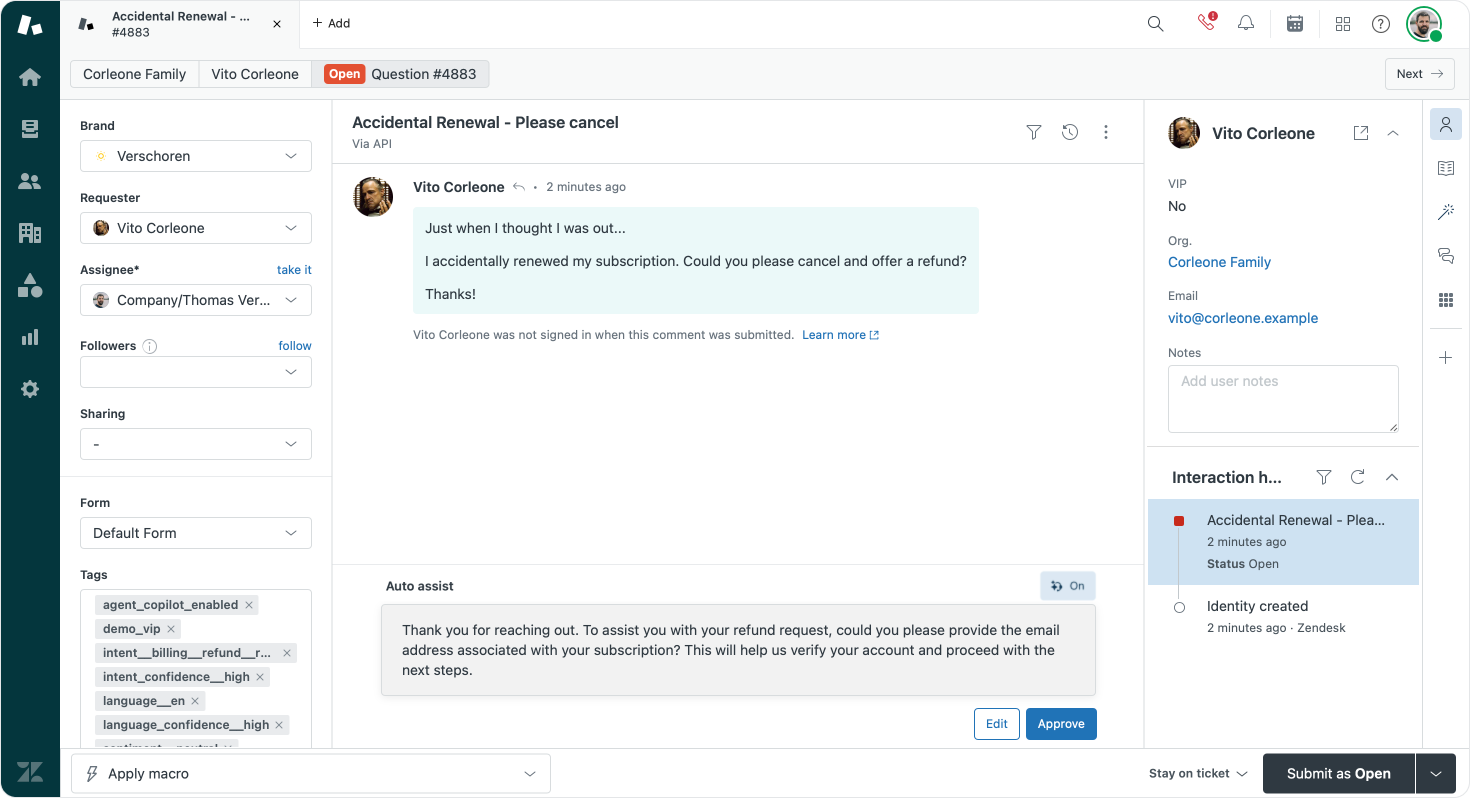1470x798 pixels.
Task: Open the magic wand intelligence icon
Action: [x=1446, y=212]
